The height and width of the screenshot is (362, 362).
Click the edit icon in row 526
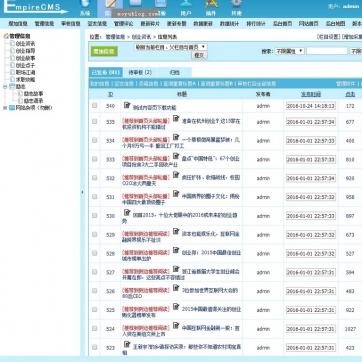[x=176, y=287]
